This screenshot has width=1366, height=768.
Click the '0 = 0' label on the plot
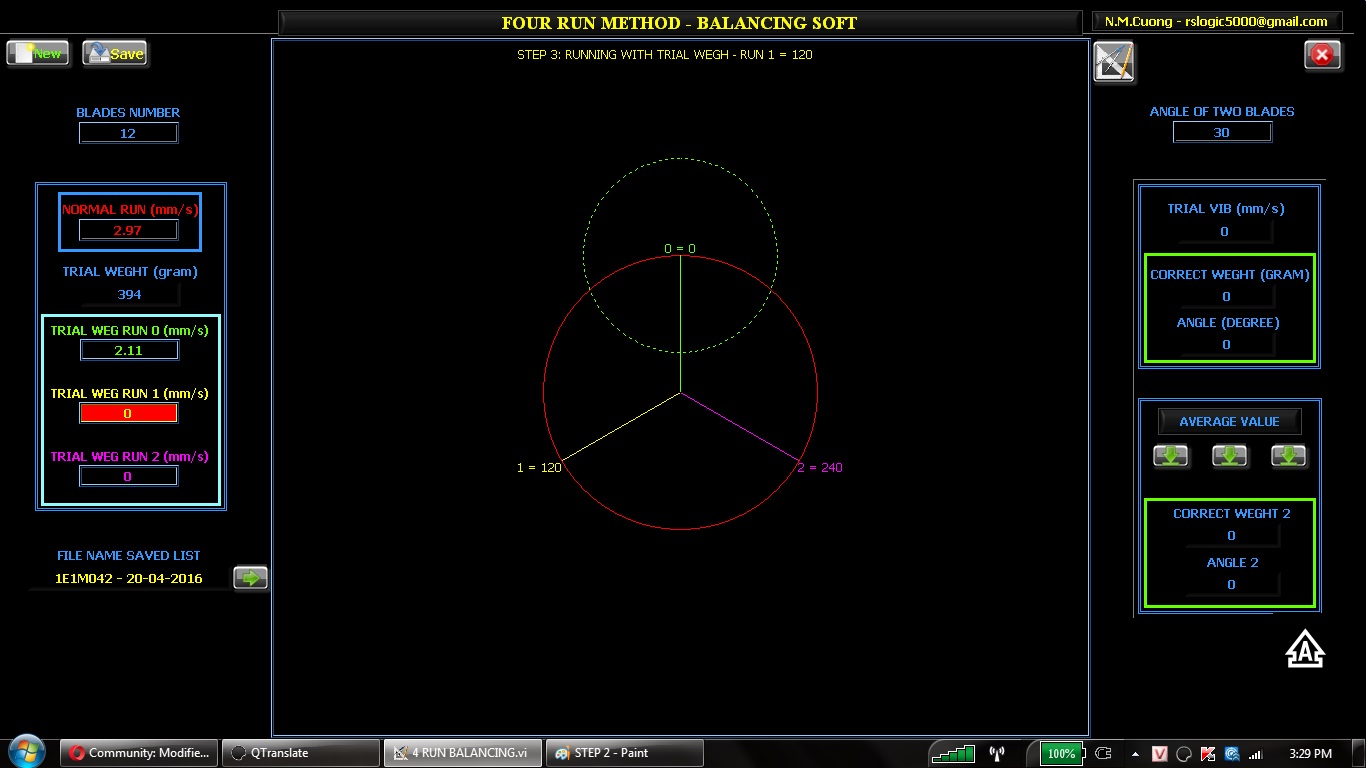(x=680, y=248)
